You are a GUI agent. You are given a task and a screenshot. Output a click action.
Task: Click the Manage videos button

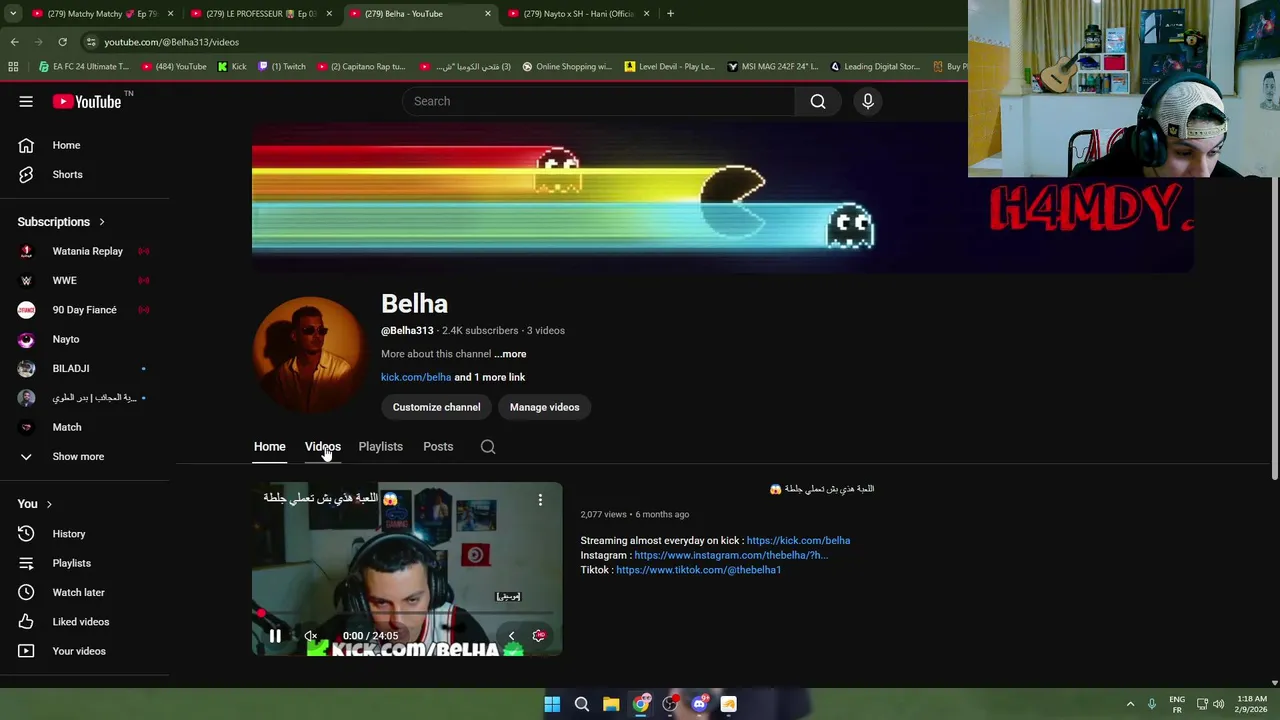pyautogui.click(x=544, y=407)
